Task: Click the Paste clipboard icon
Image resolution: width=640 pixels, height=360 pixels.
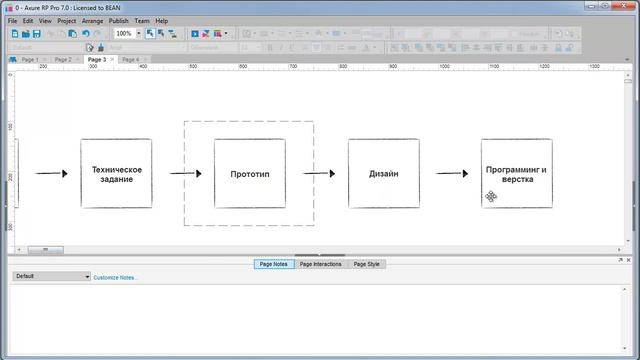Action: pos(73,34)
